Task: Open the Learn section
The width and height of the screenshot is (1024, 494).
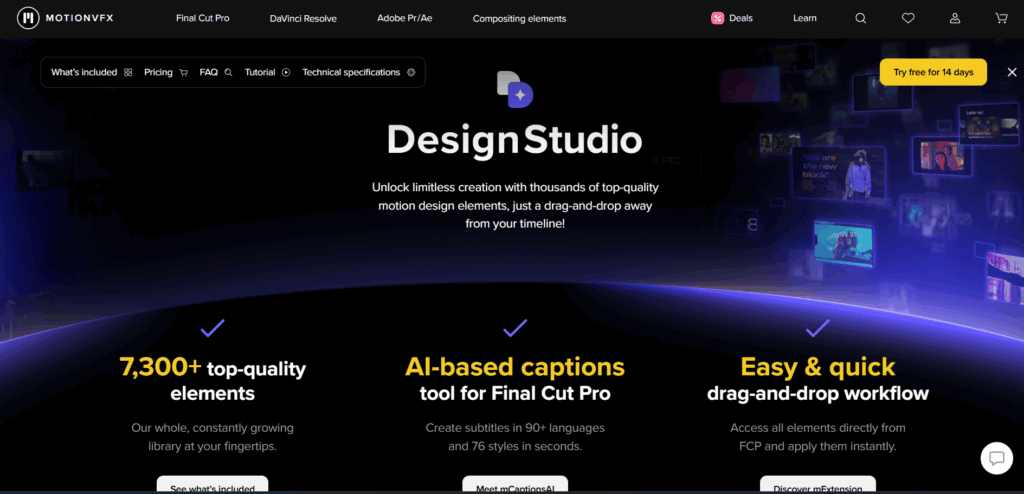Action: tap(804, 18)
